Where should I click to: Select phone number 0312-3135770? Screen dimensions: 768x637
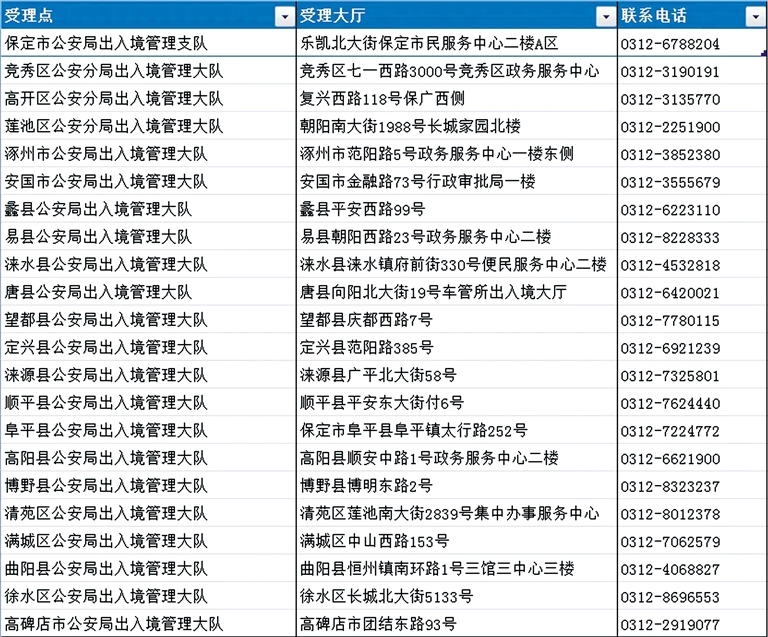(x=670, y=99)
